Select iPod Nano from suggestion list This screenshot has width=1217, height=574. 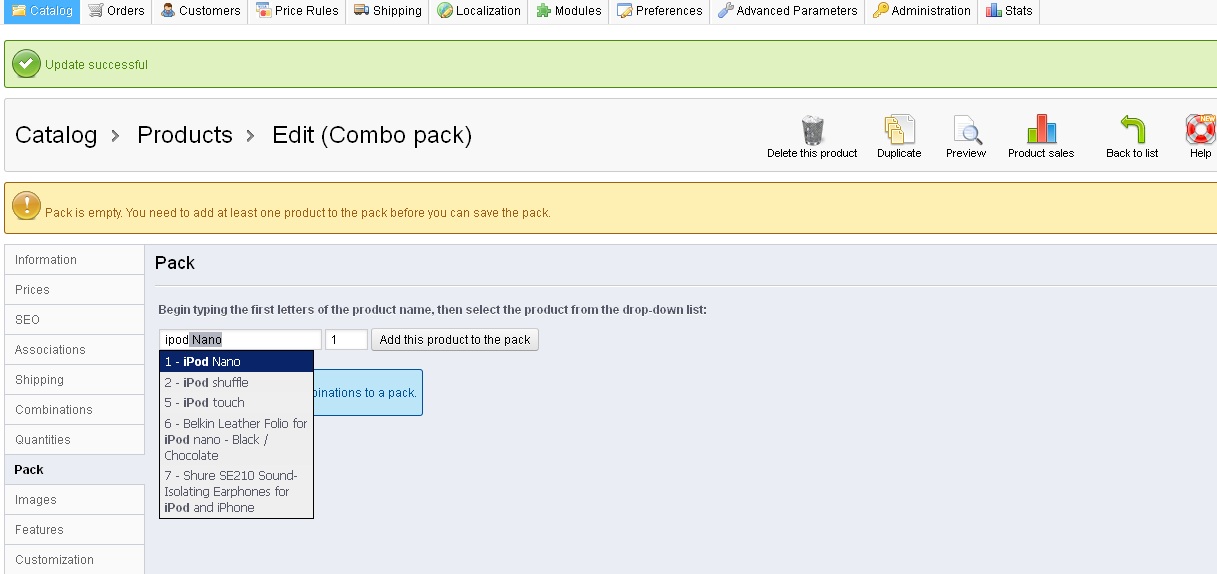pyautogui.click(x=236, y=362)
